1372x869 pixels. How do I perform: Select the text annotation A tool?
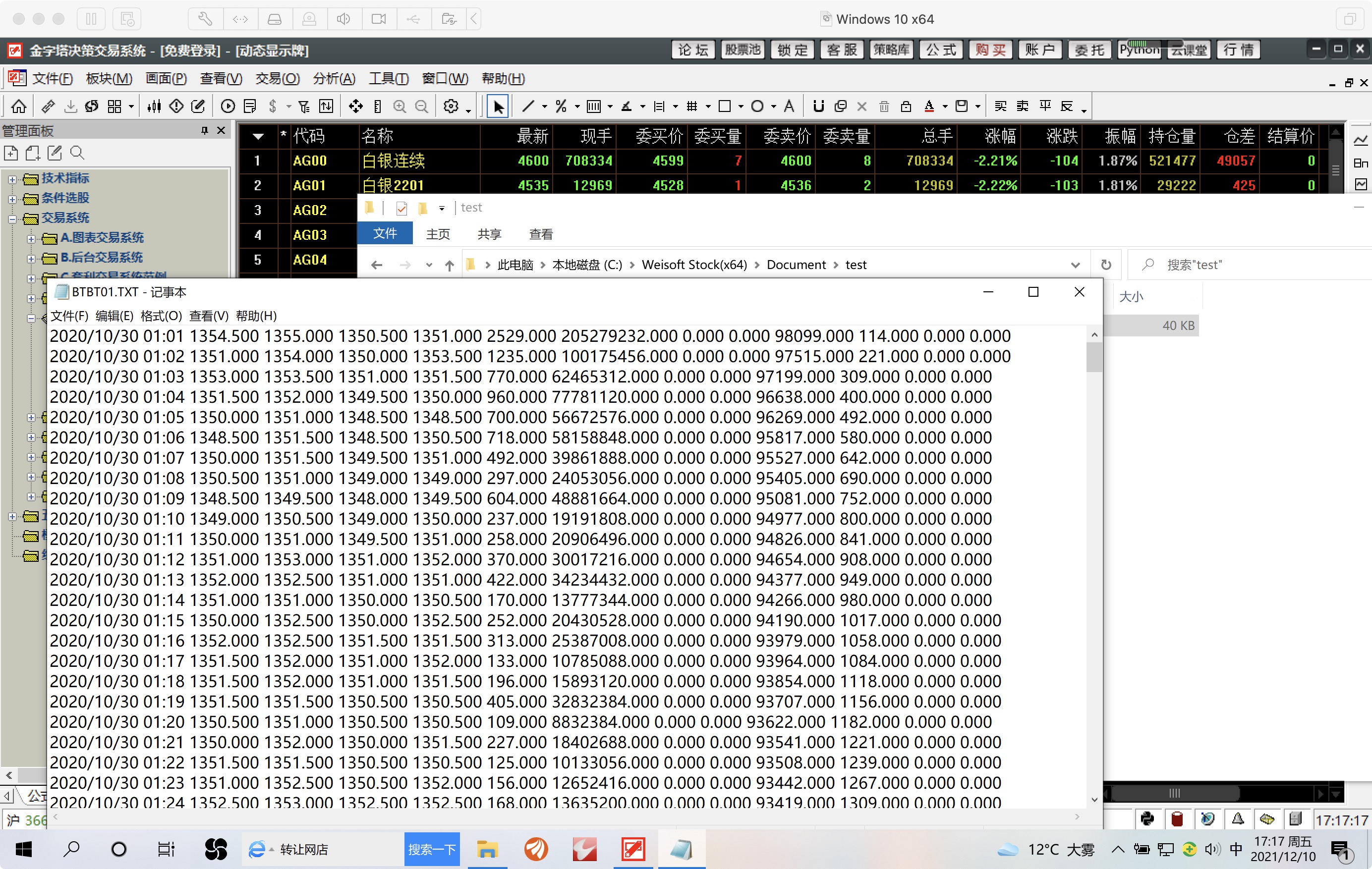[x=789, y=106]
